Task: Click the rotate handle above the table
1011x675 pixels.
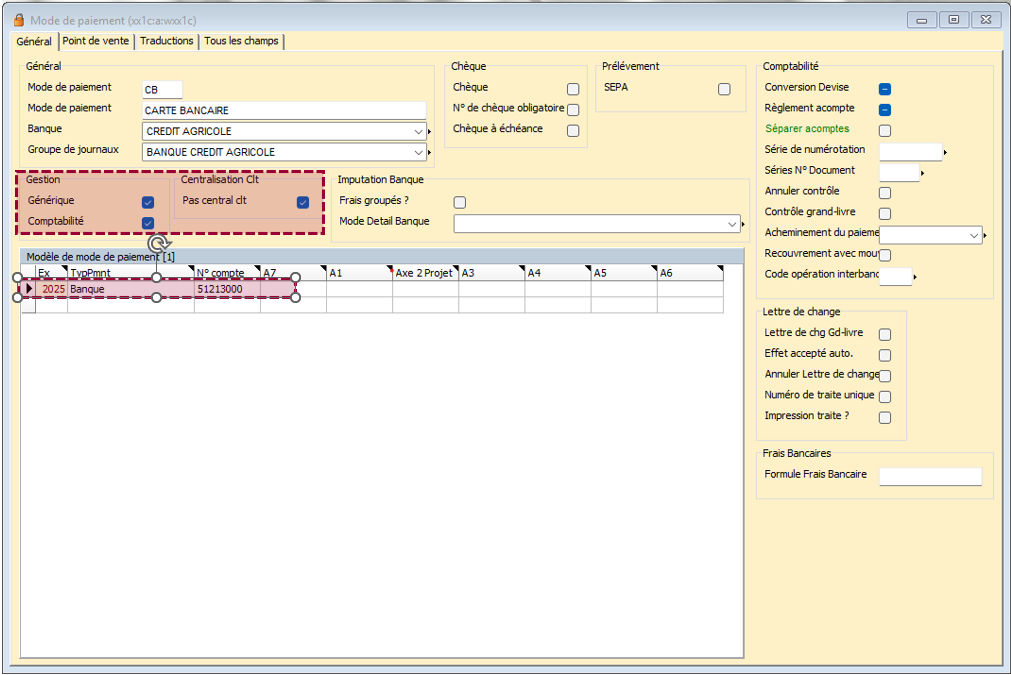Action: coord(156,243)
